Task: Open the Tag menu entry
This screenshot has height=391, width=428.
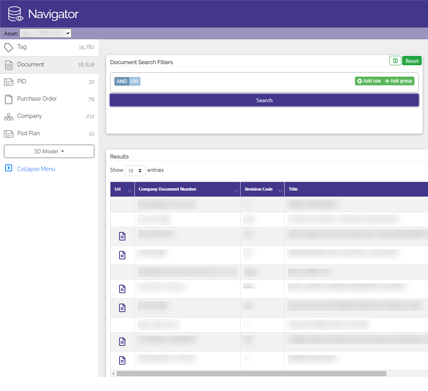Action: tap(49, 47)
